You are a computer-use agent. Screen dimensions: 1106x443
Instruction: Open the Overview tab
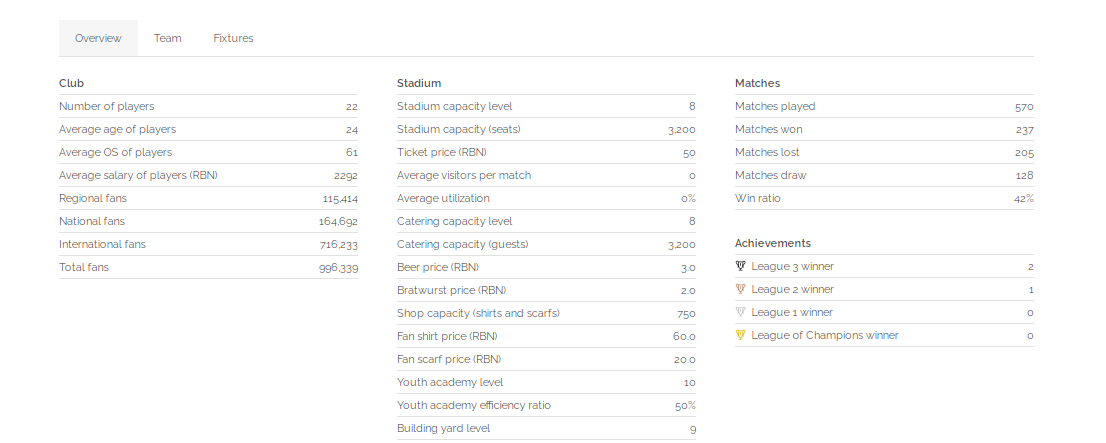[x=98, y=38]
